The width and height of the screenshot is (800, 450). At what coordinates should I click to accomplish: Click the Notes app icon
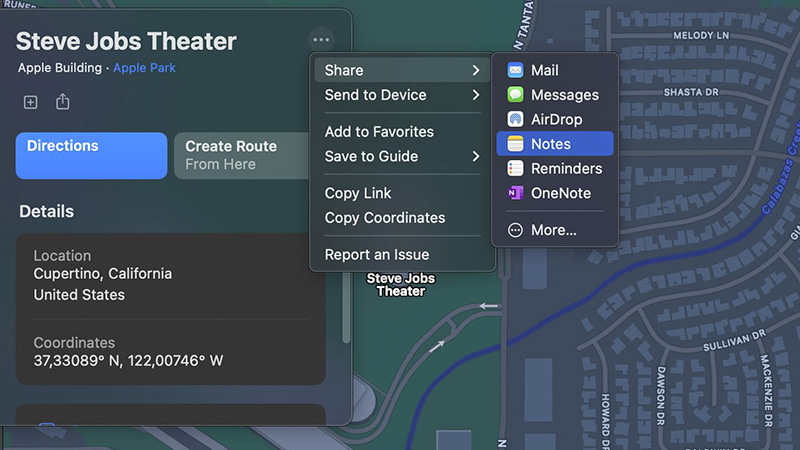tap(515, 144)
